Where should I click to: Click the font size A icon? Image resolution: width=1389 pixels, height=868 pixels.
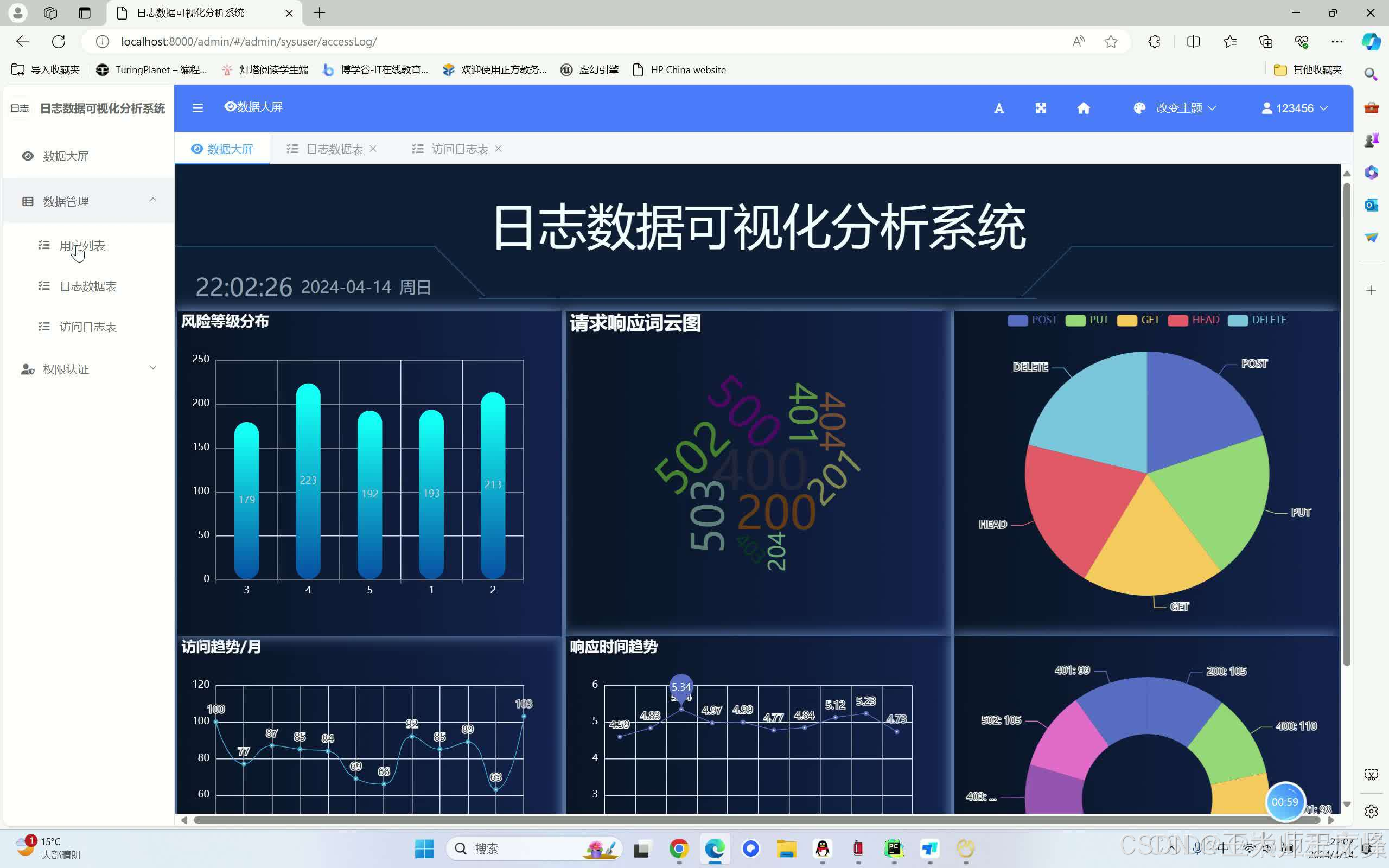coord(999,108)
